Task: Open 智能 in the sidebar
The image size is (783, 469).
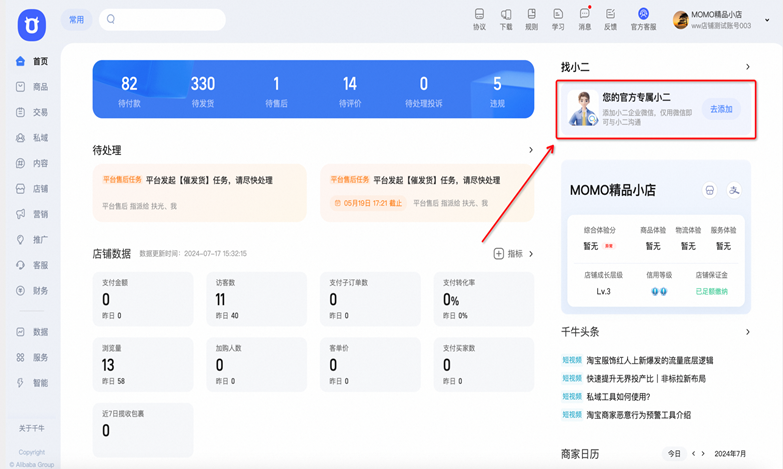Action: click(x=32, y=383)
